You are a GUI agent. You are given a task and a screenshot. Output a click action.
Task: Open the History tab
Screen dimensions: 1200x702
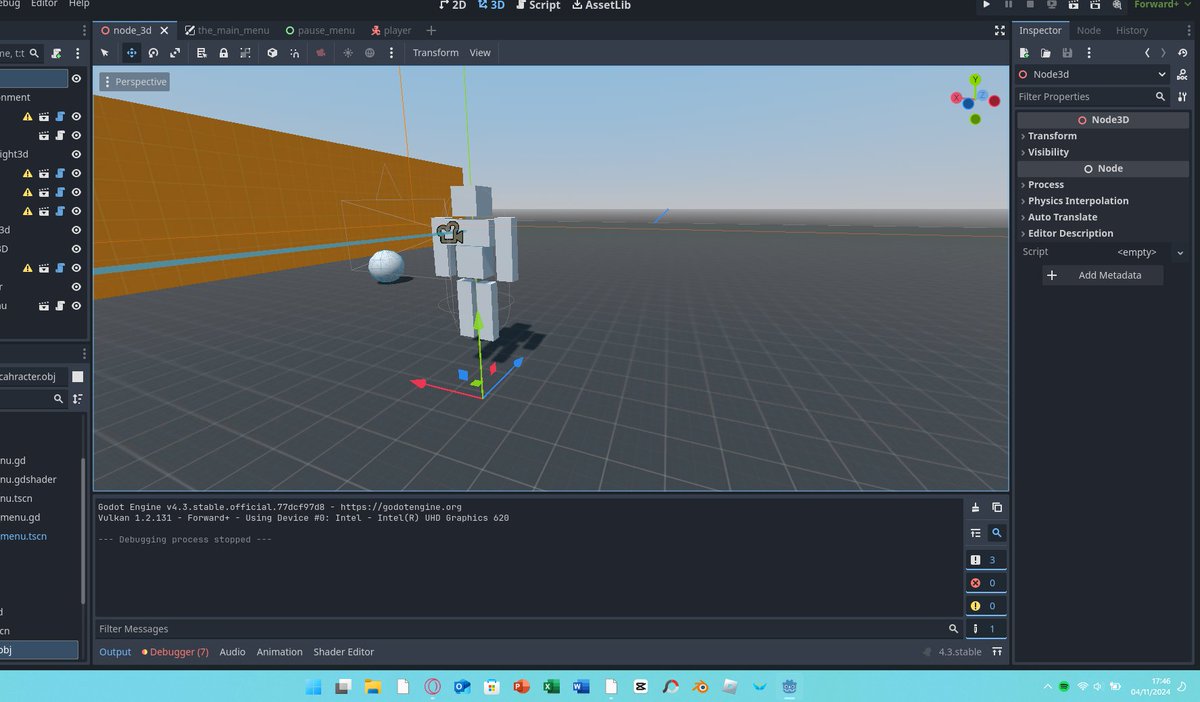[x=1132, y=30]
